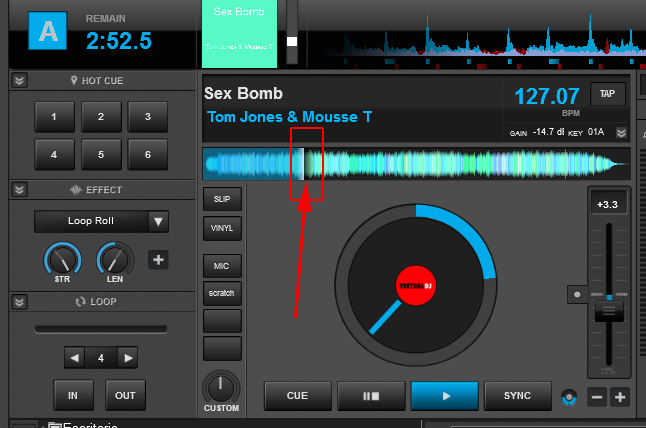646x428 pixels.
Task: Click the KEY 01A value
Action: click(596, 132)
